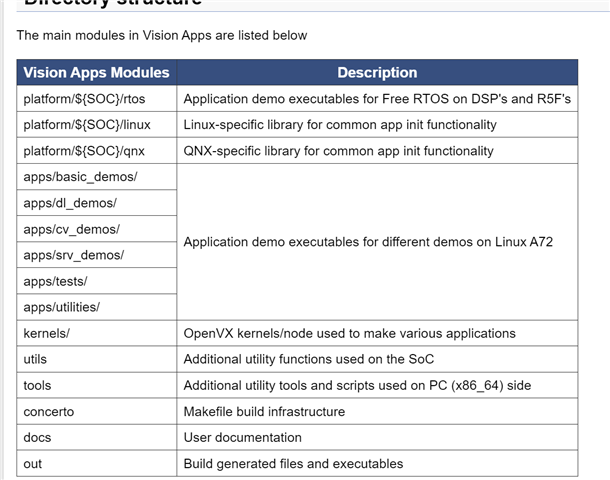Select the utils module cell

point(96,359)
